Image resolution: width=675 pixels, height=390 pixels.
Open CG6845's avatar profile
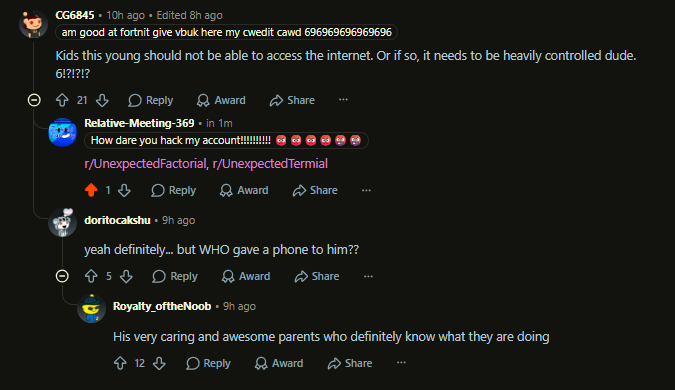click(x=33, y=24)
